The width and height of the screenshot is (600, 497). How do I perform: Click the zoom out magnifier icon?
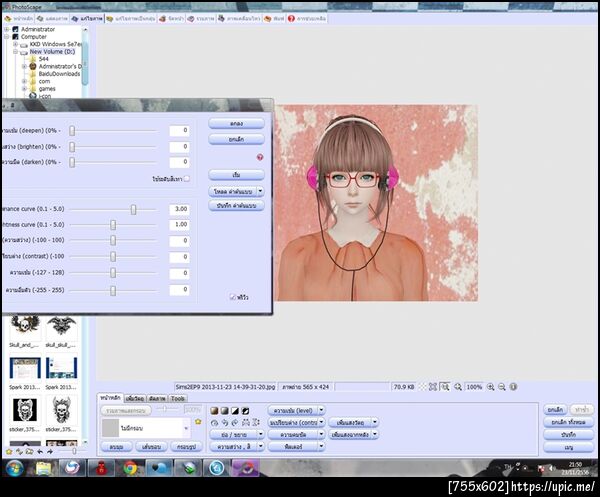pyautogui.click(x=502, y=387)
